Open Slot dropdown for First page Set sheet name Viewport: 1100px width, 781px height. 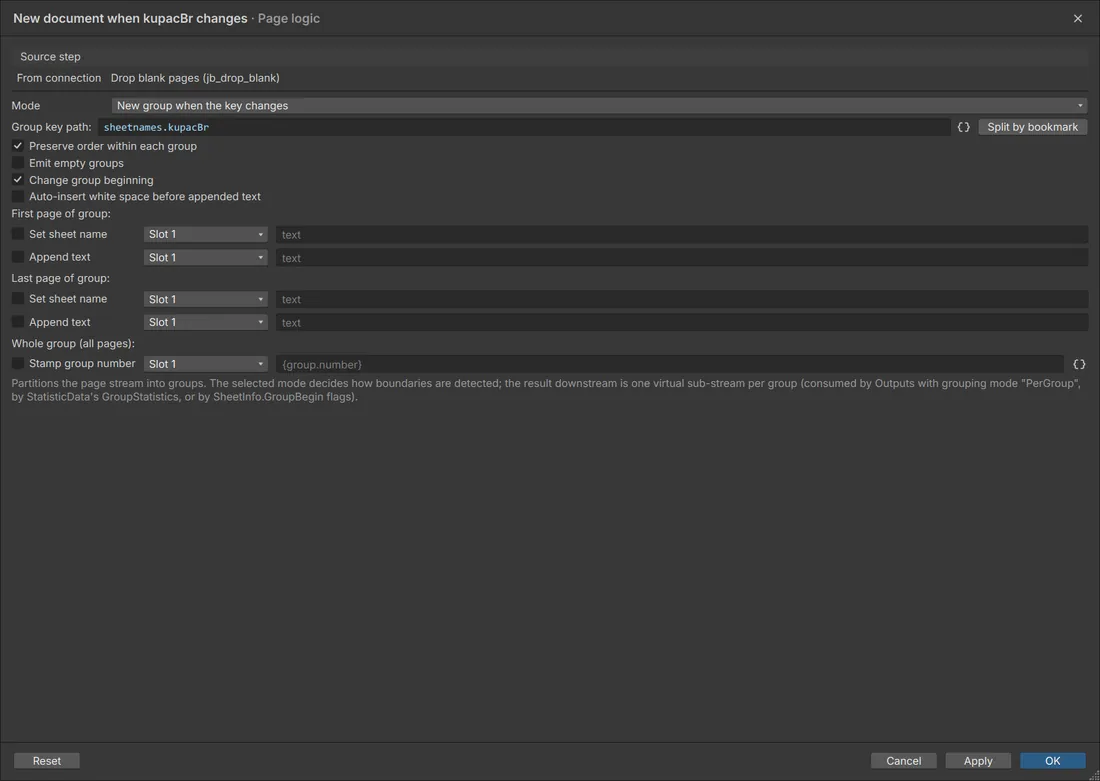point(206,234)
